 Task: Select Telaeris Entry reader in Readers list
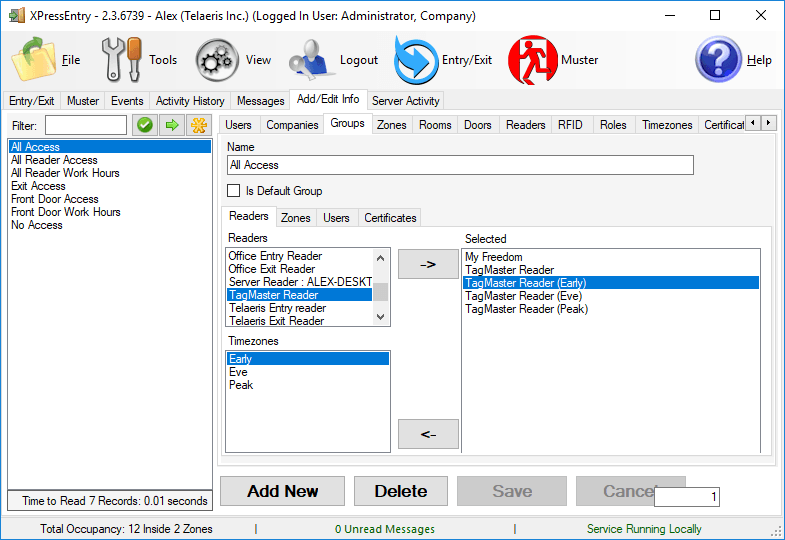pos(300,308)
